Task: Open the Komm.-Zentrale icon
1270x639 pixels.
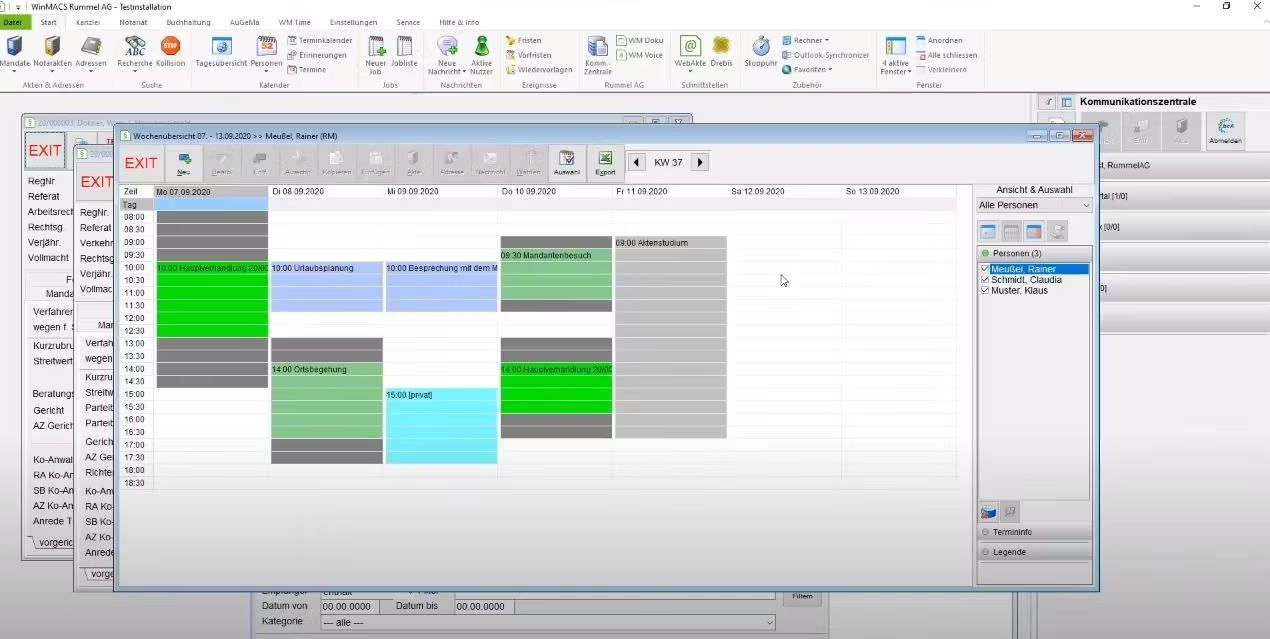Action: click(597, 55)
